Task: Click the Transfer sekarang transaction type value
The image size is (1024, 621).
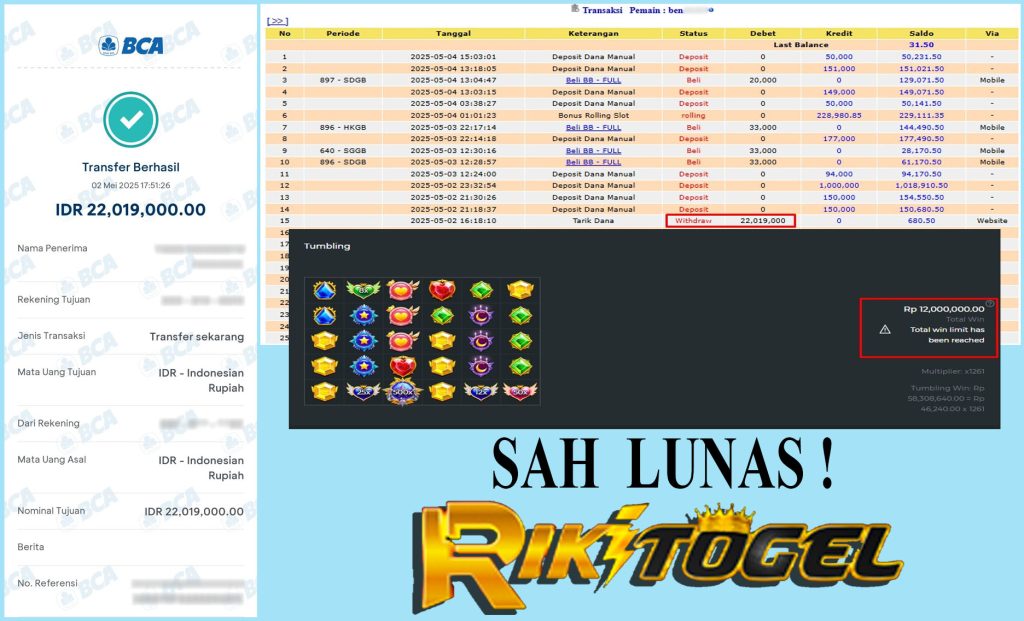Action: pos(197,336)
